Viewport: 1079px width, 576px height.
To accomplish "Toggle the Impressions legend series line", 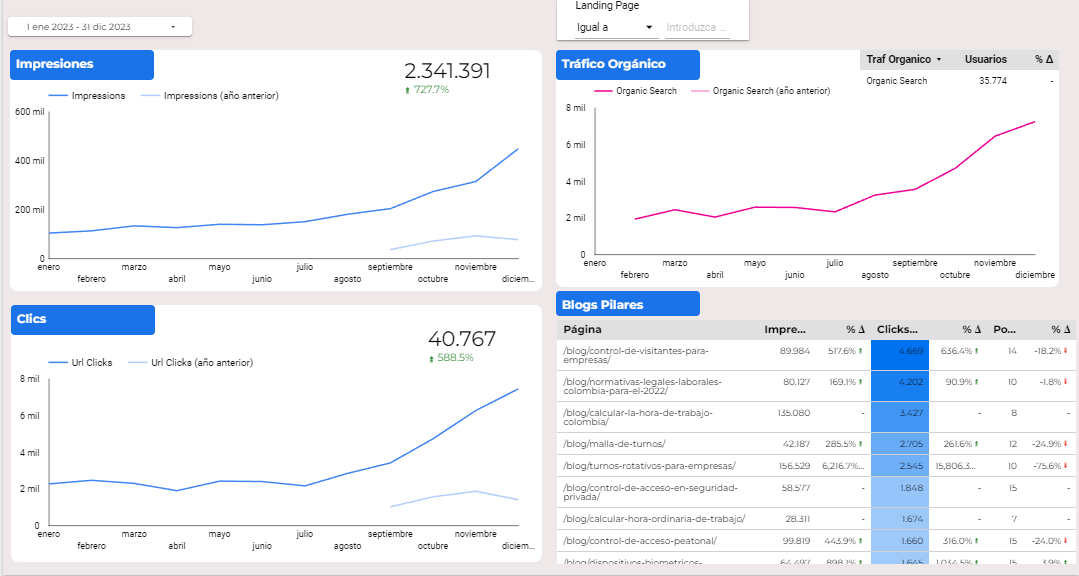I will coord(87,96).
